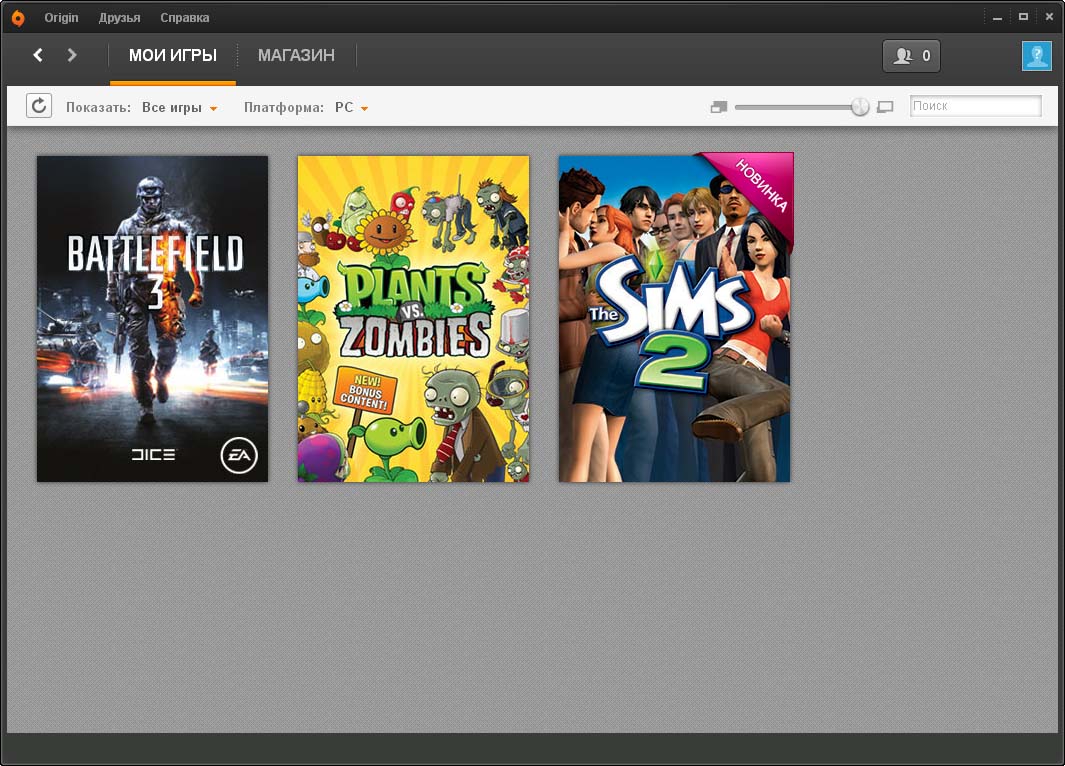The height and width of the screenshot is (766, 1065).
Task: Select The Sims 2 game cover
Action: coord(675,318)
